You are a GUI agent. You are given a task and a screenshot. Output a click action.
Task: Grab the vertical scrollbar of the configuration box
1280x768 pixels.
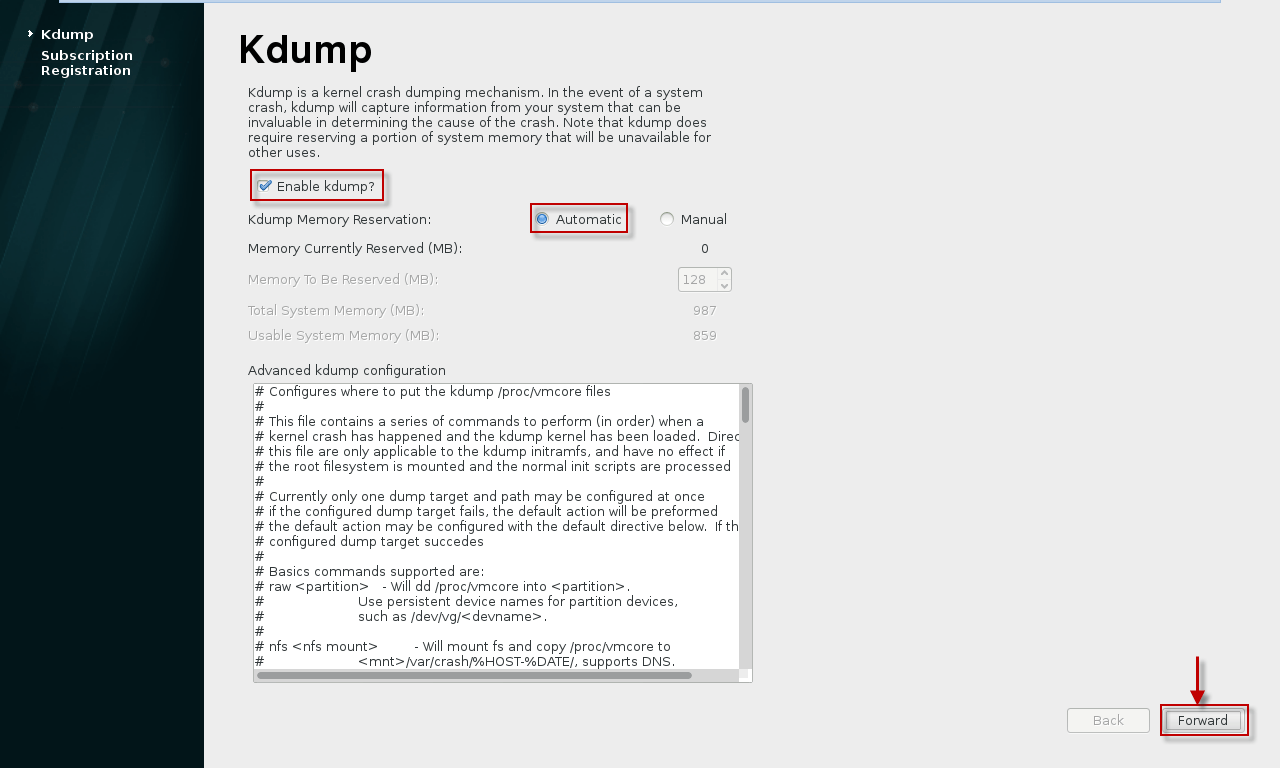coord(745,405)
